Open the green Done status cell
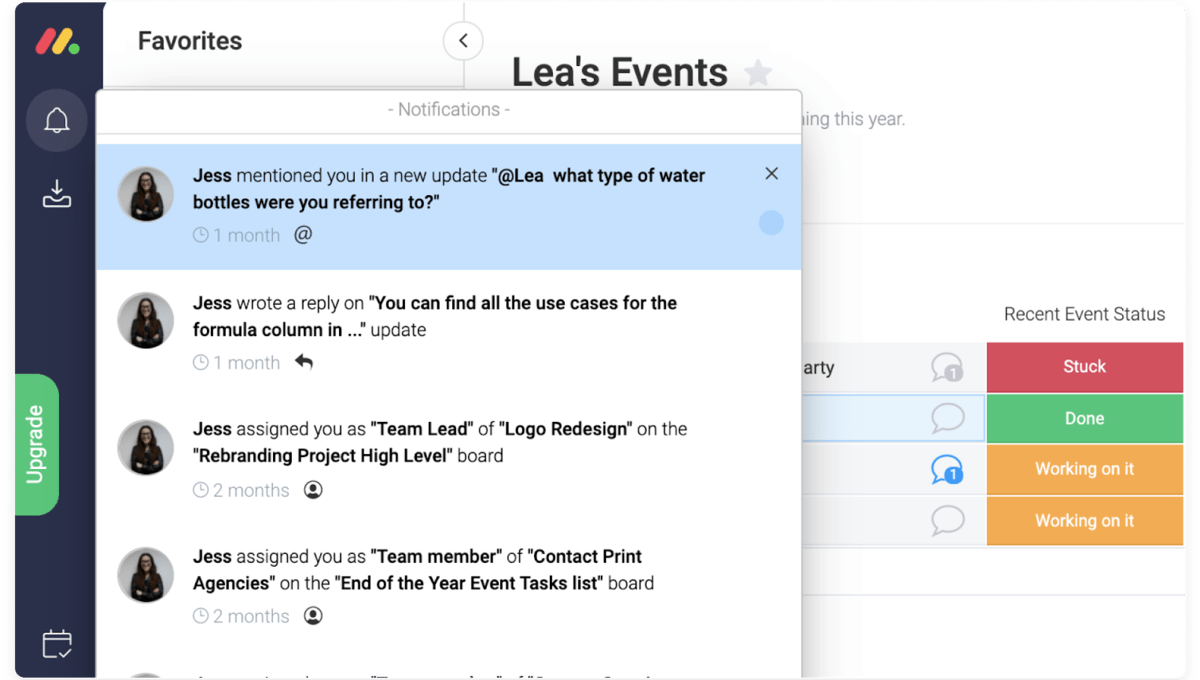This screenshot has width=1200, height=680. (1084, 418)
